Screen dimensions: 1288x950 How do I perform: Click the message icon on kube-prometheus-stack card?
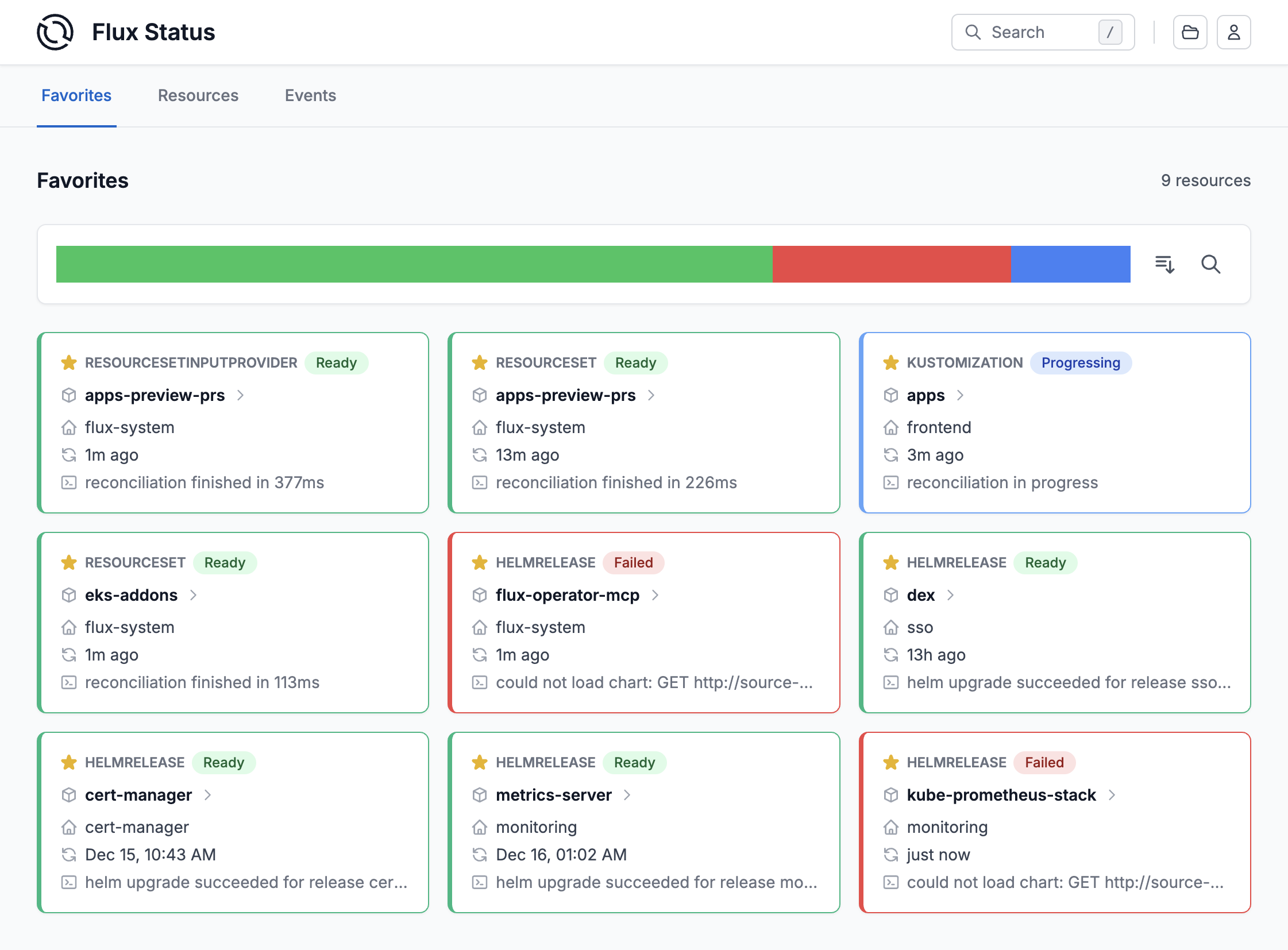[890, 882]
